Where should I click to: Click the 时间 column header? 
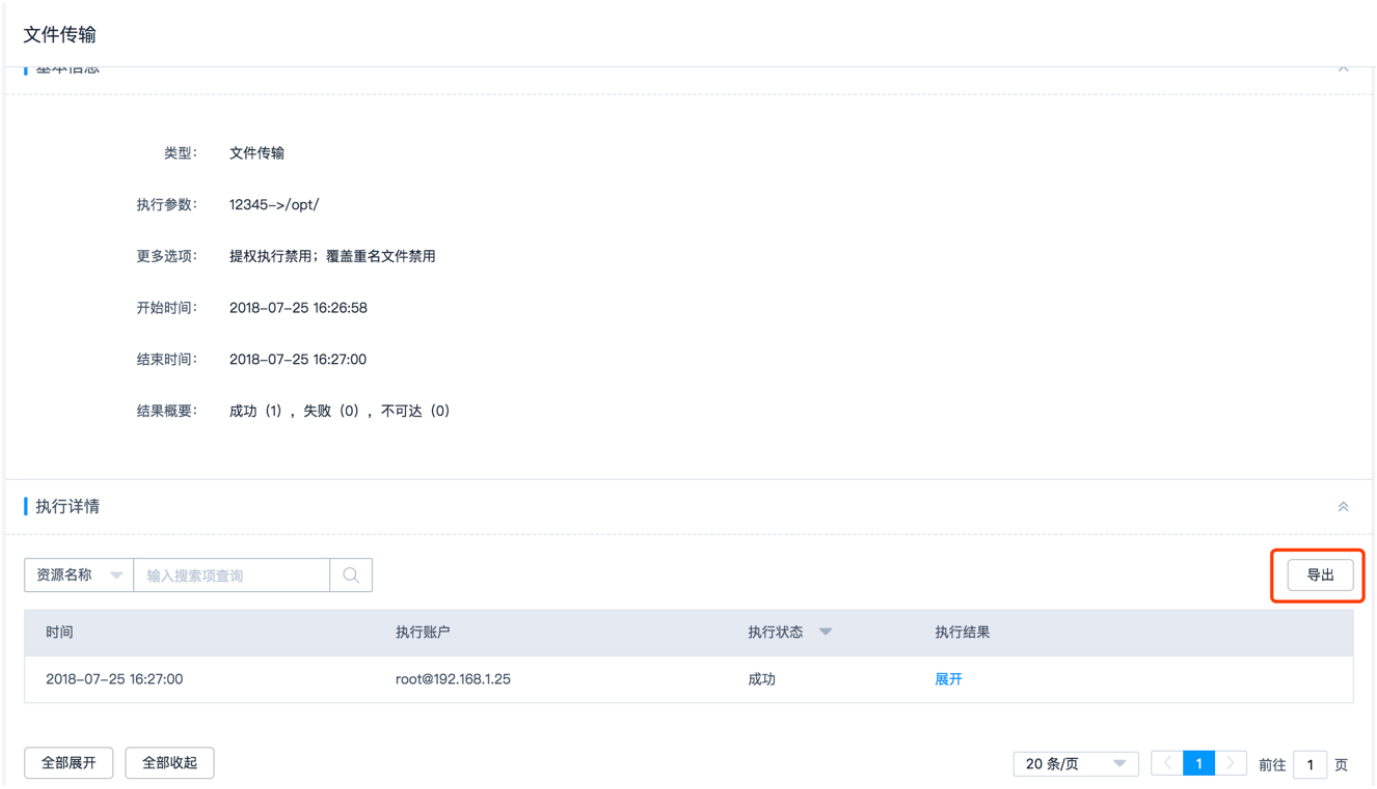tap(59, 632)
